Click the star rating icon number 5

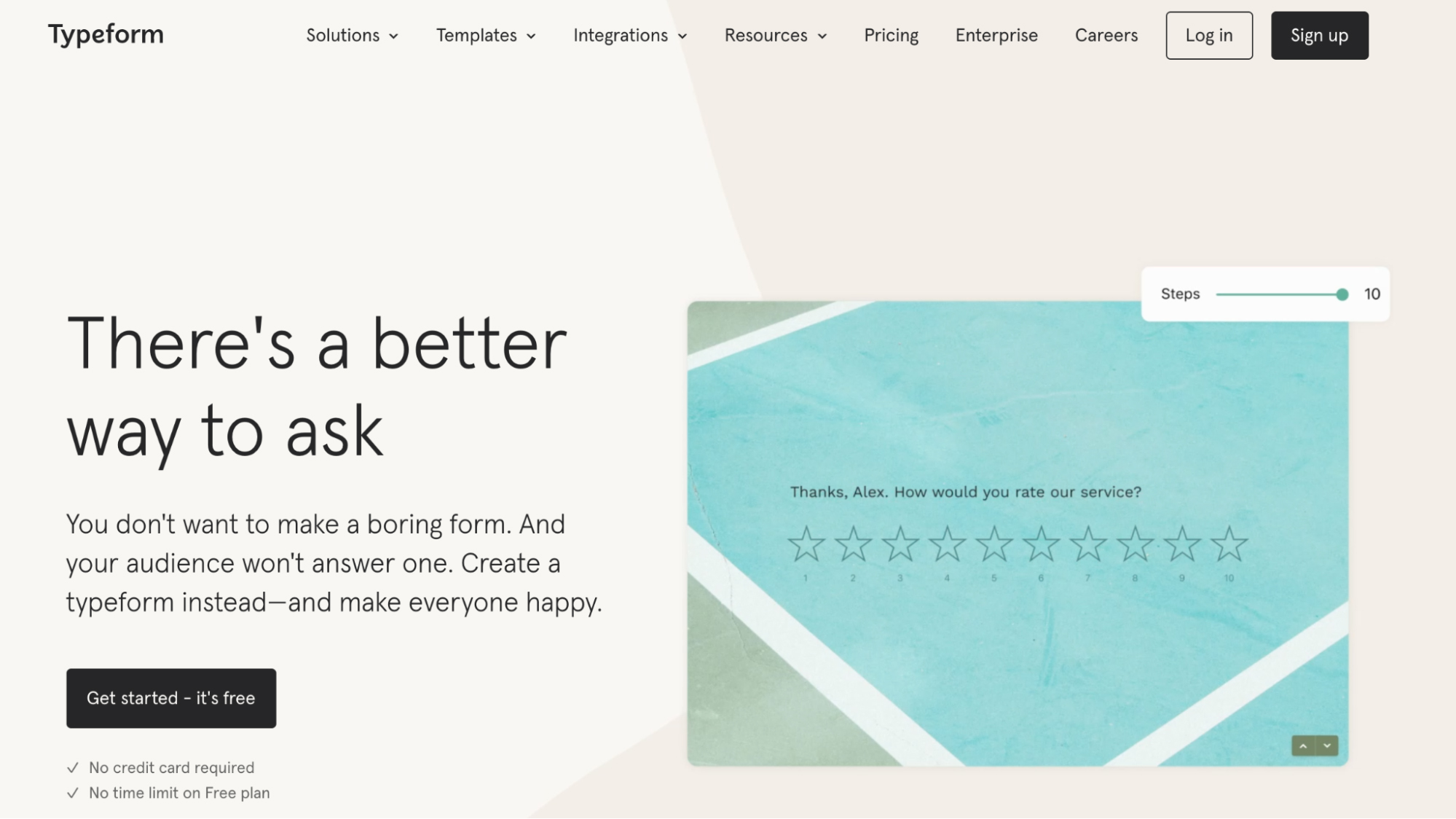point(994,543)
